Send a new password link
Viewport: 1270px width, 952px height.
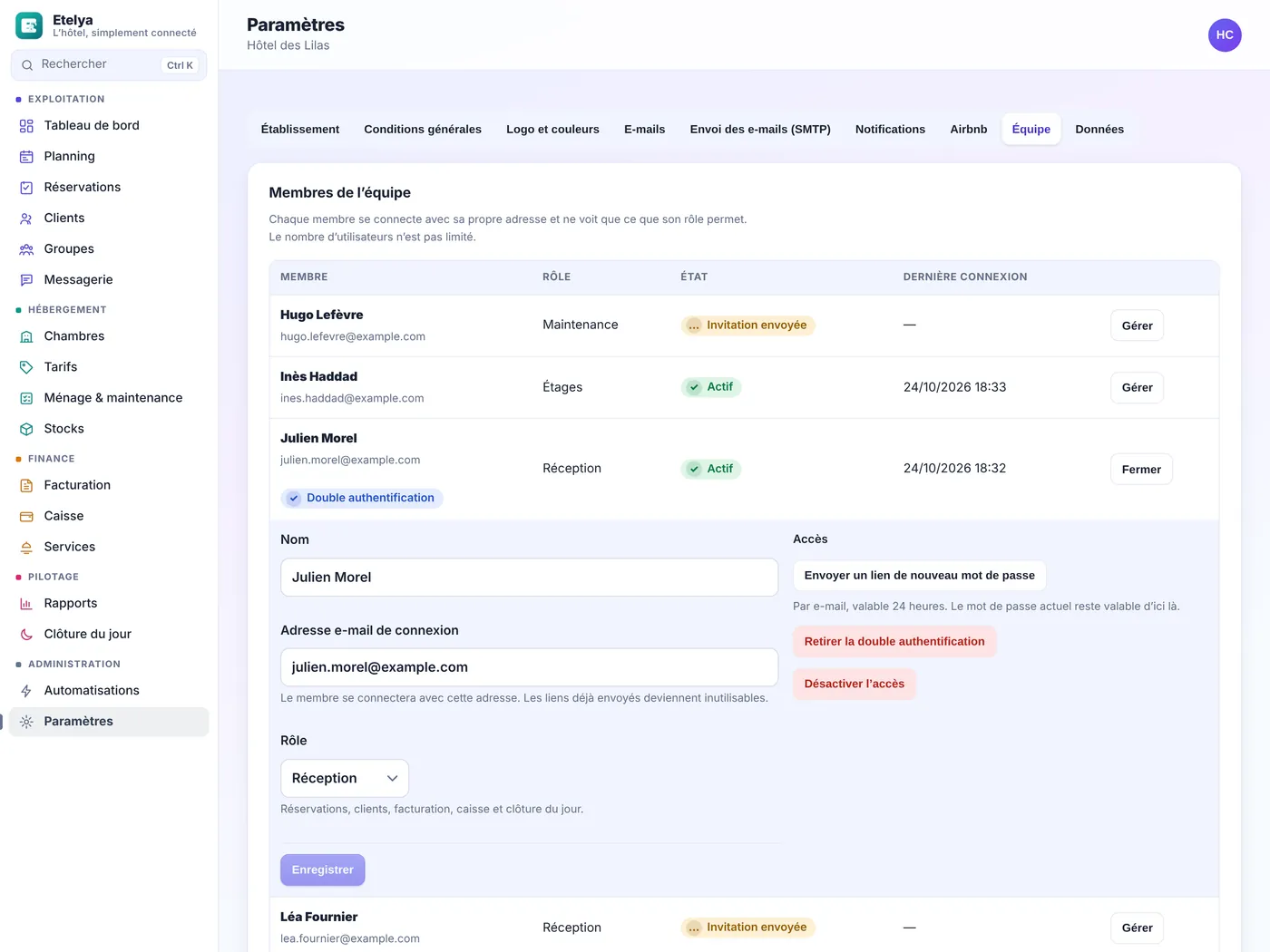(919, 576)
